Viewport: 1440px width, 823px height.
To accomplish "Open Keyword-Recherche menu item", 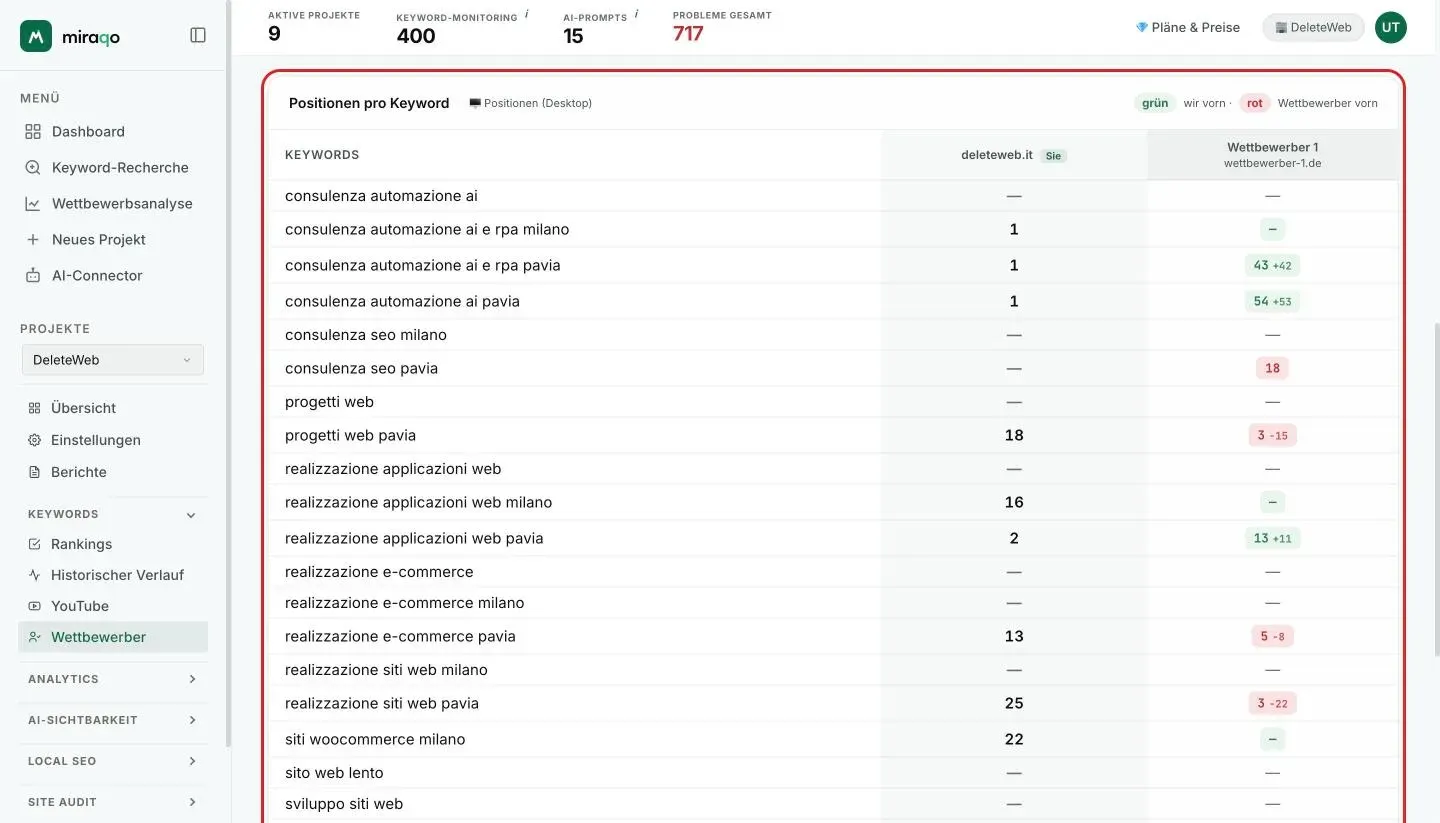I will point(120,168).
